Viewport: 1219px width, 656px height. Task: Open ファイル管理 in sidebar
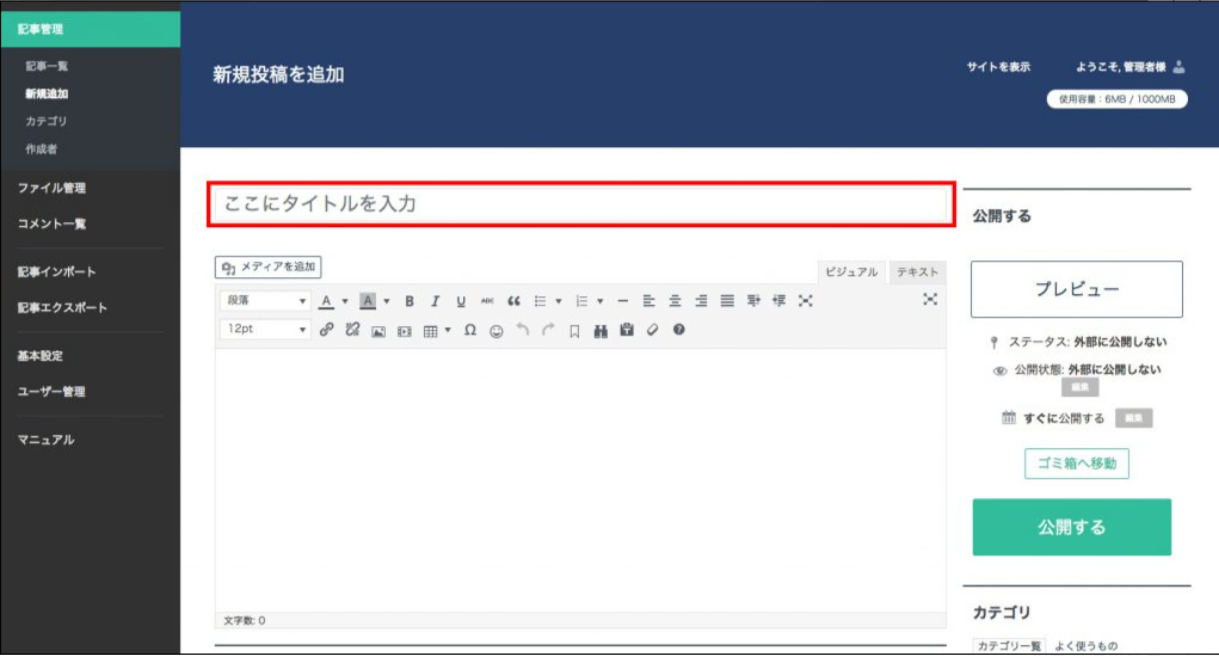pyautogui.click(x=51, y=188)
